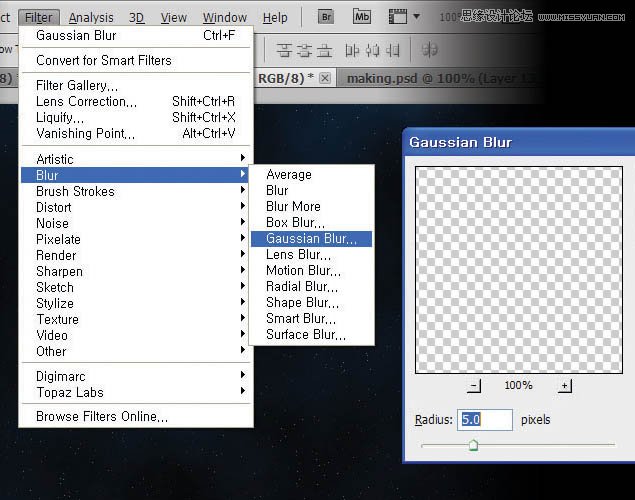Open Filter Gallery
This screenshot has height=500, width=635.
point(135,85)
